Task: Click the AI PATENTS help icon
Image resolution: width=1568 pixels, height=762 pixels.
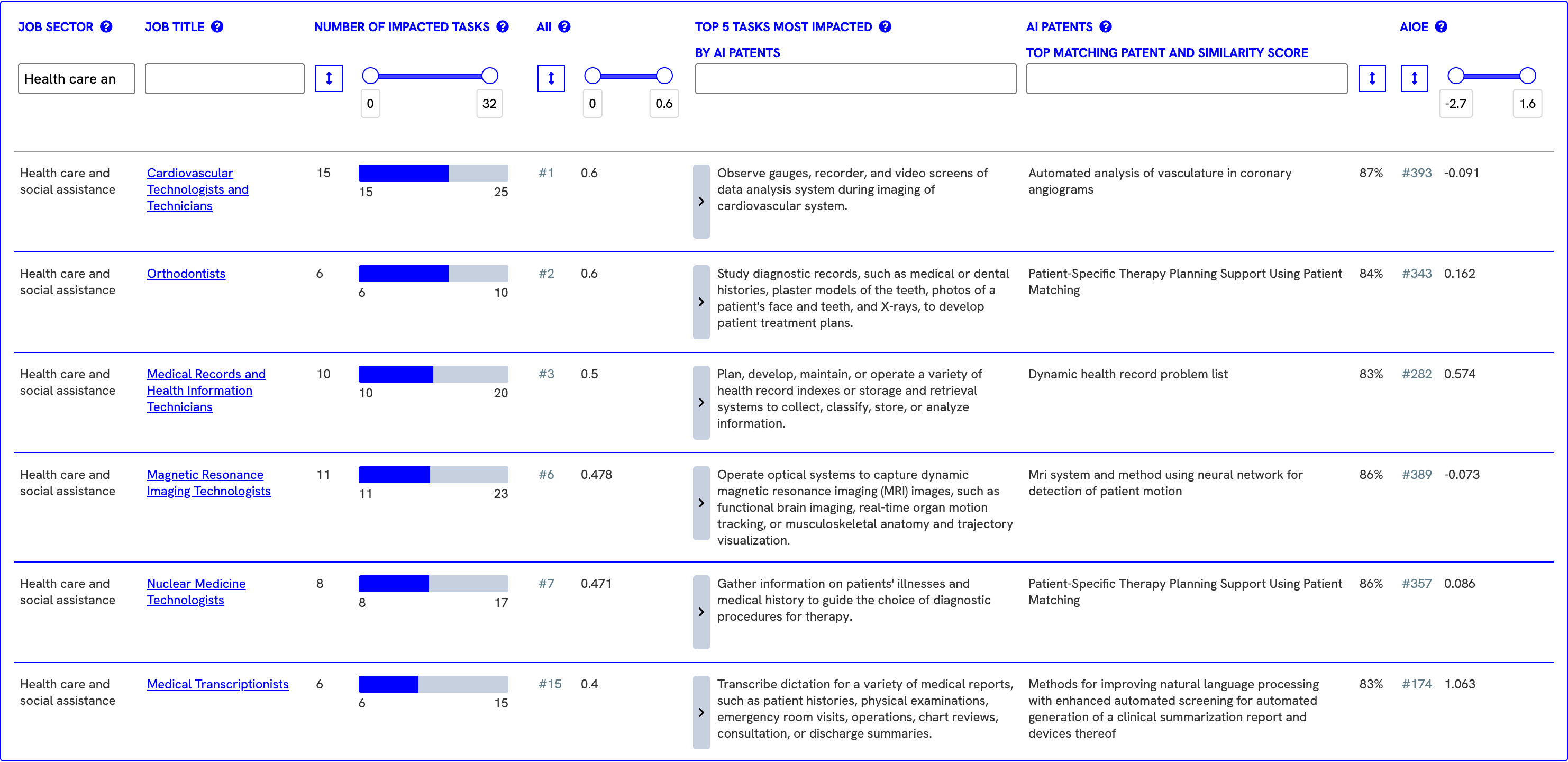Action: (1106, 27)
